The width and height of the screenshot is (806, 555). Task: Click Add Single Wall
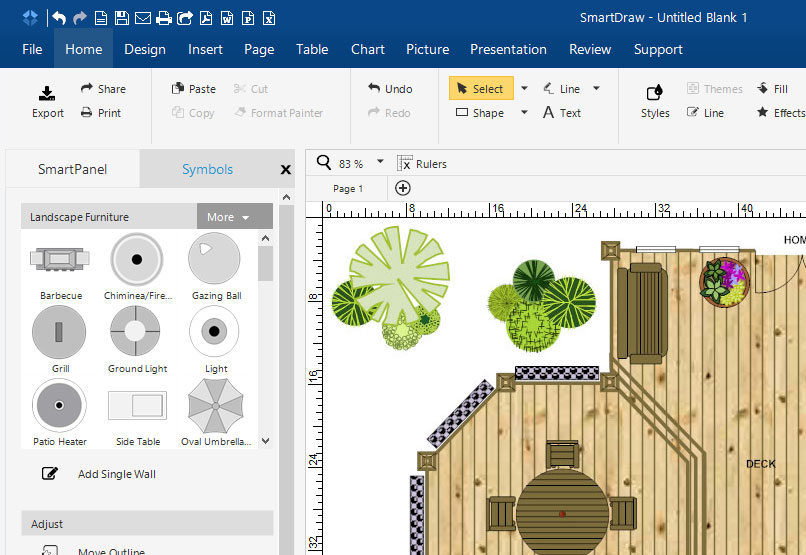tap(116, 474)
